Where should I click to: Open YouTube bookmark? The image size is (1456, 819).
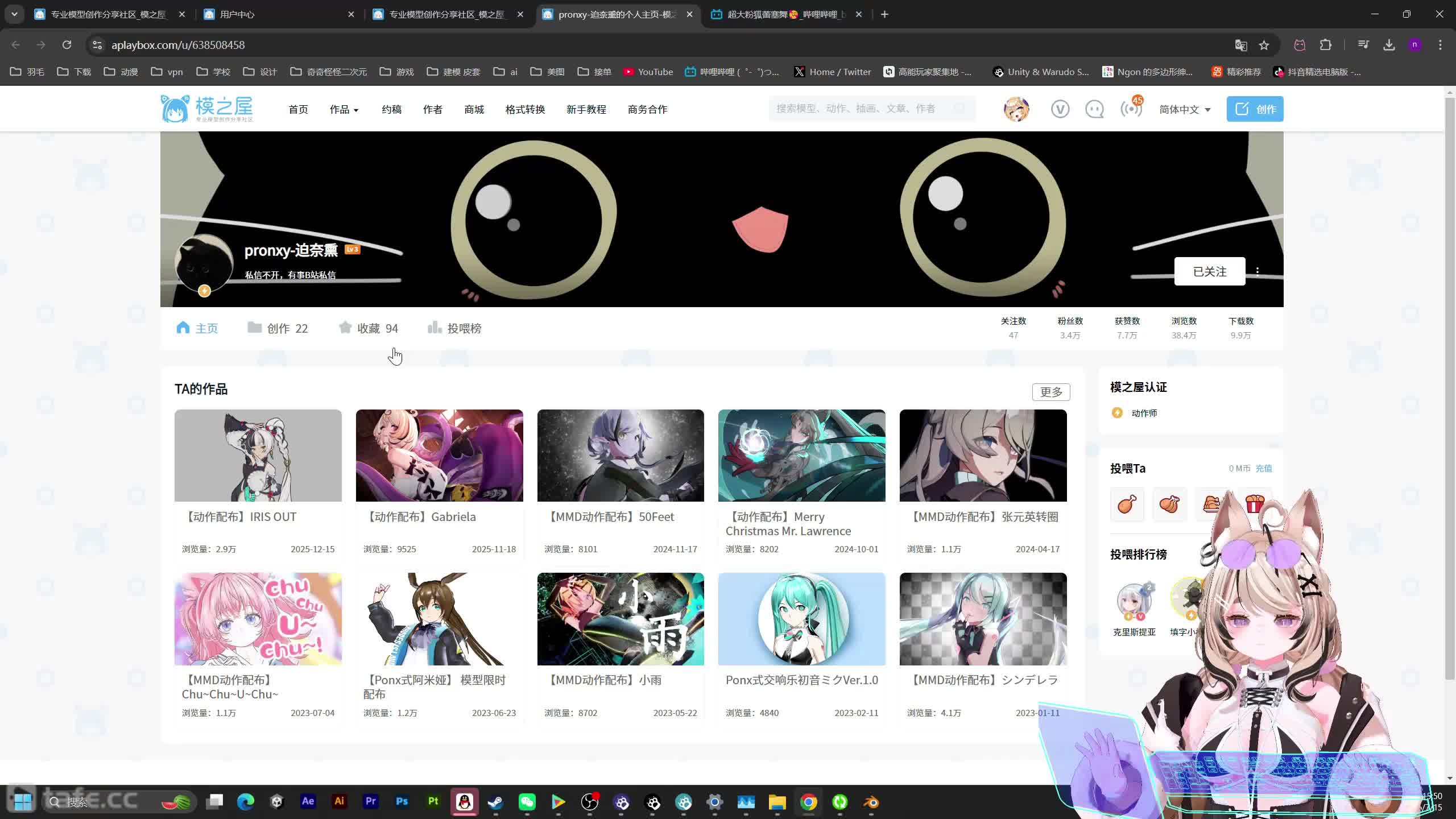coord(648,72)
